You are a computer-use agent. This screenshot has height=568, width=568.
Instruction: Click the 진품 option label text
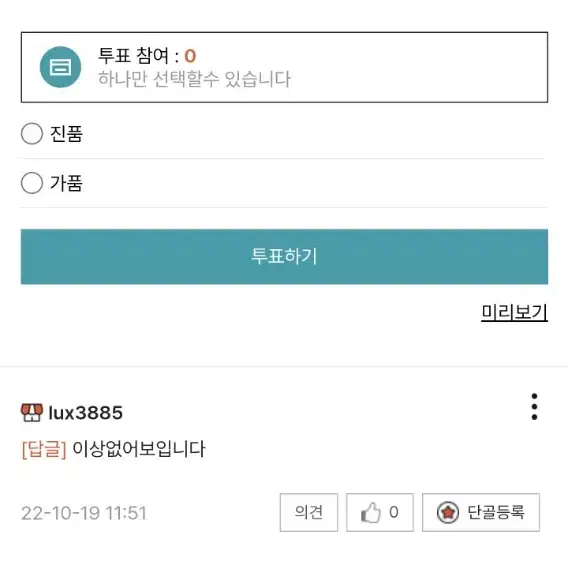click(66, 134)
